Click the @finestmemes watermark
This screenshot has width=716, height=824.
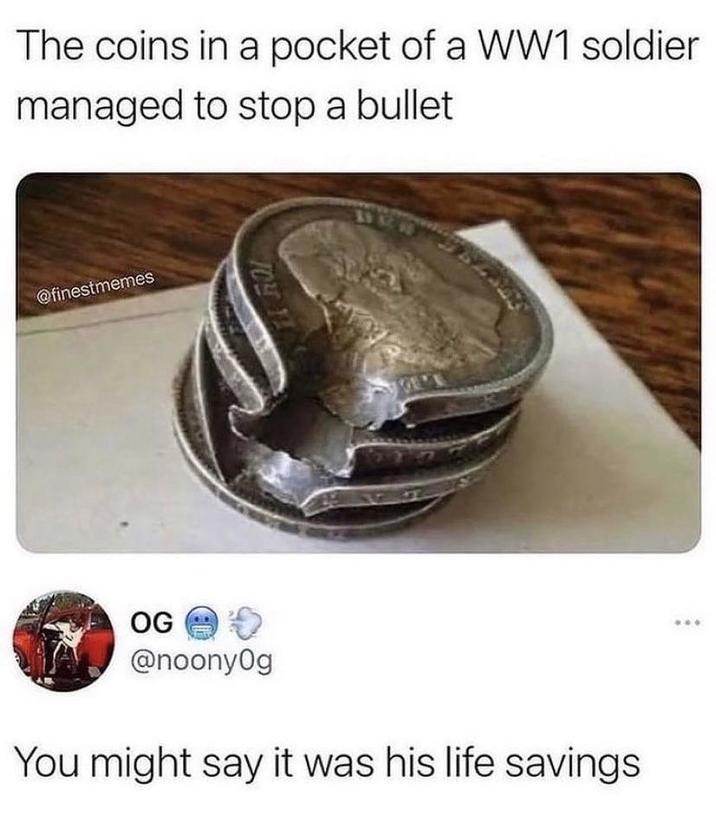pos(96,287)
